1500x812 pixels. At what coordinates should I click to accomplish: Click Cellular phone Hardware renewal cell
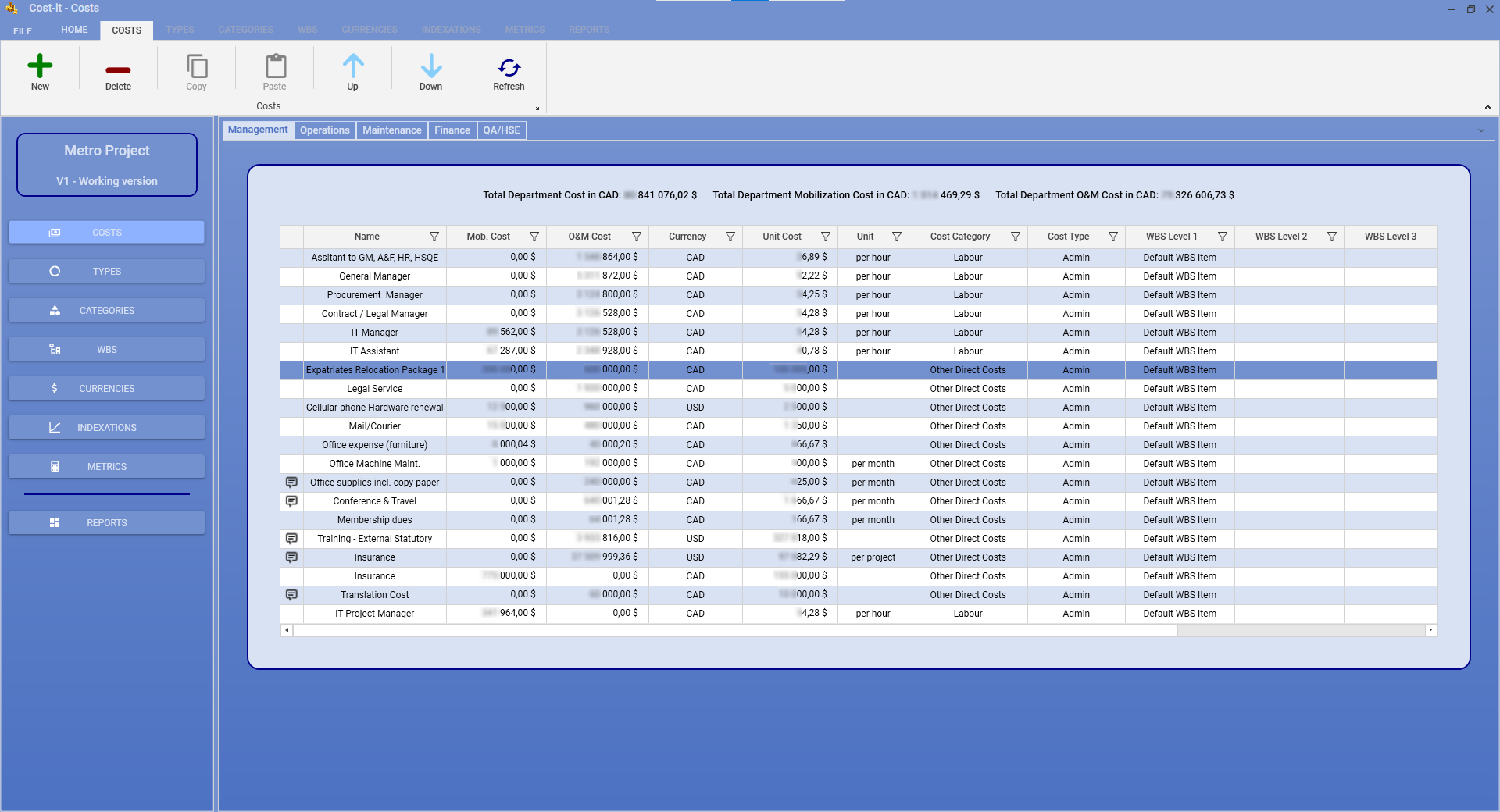coord(375,408)
